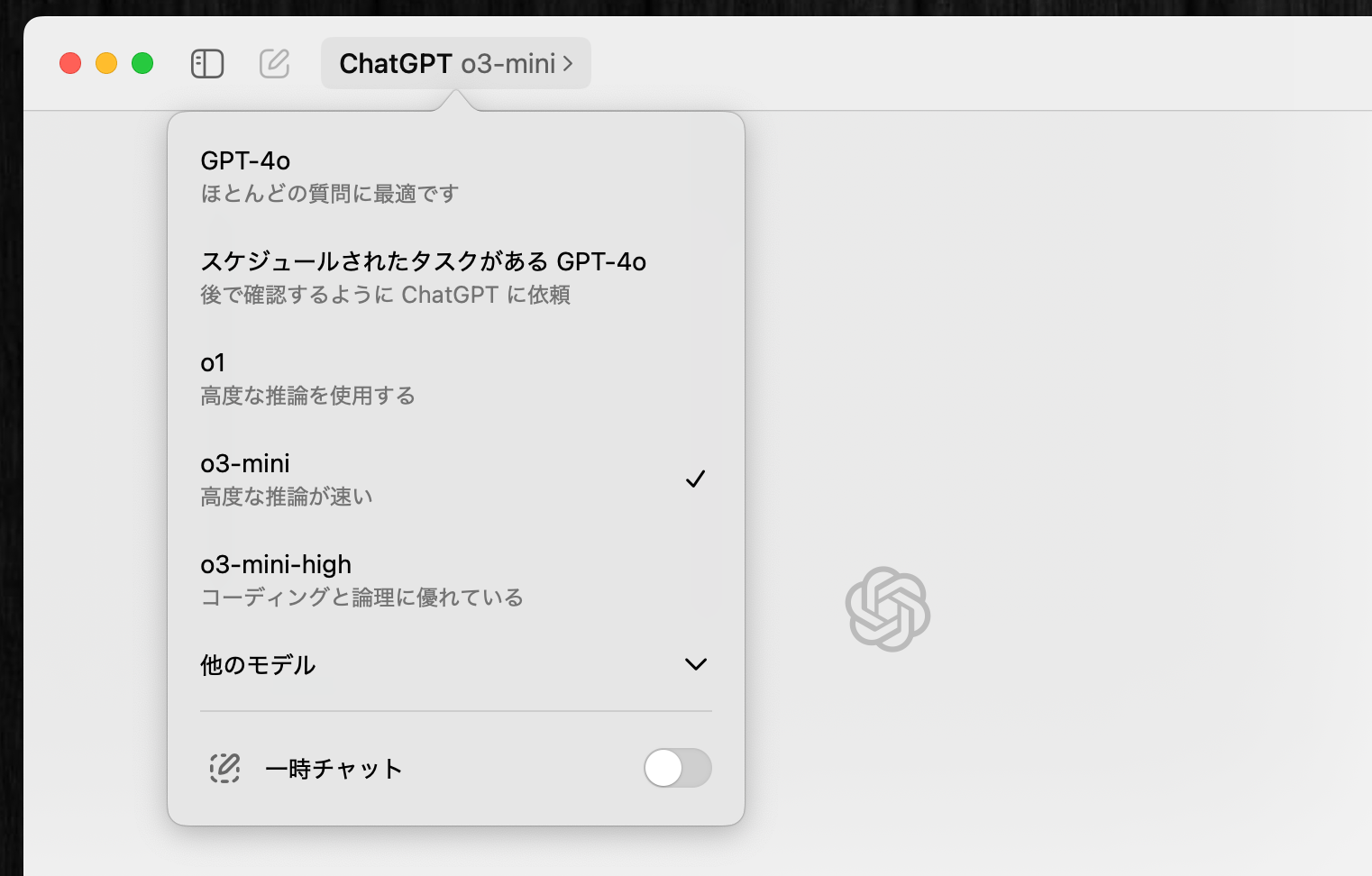The width and height of the screenshot is (1372, 876).
Task: Enable the 一時チャット toggle switch
Action: [x=677, y=769]
